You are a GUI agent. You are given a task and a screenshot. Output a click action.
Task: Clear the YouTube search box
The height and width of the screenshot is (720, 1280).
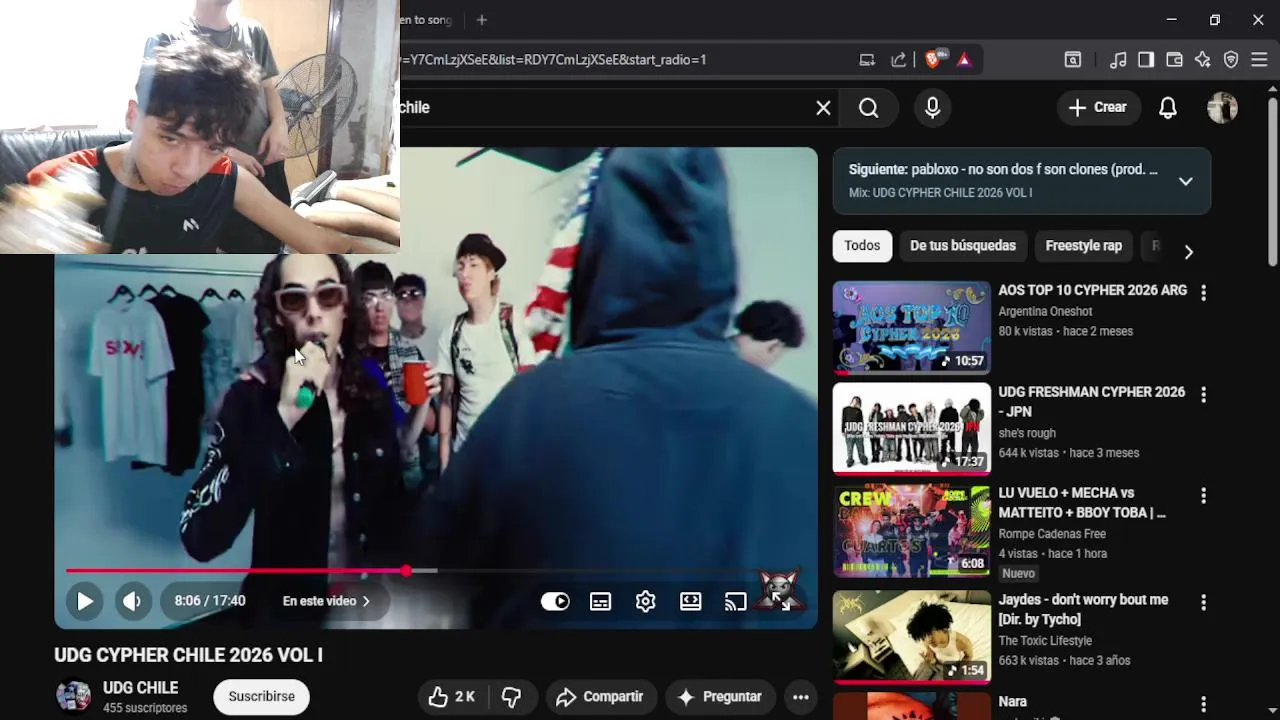click(823, 108)
